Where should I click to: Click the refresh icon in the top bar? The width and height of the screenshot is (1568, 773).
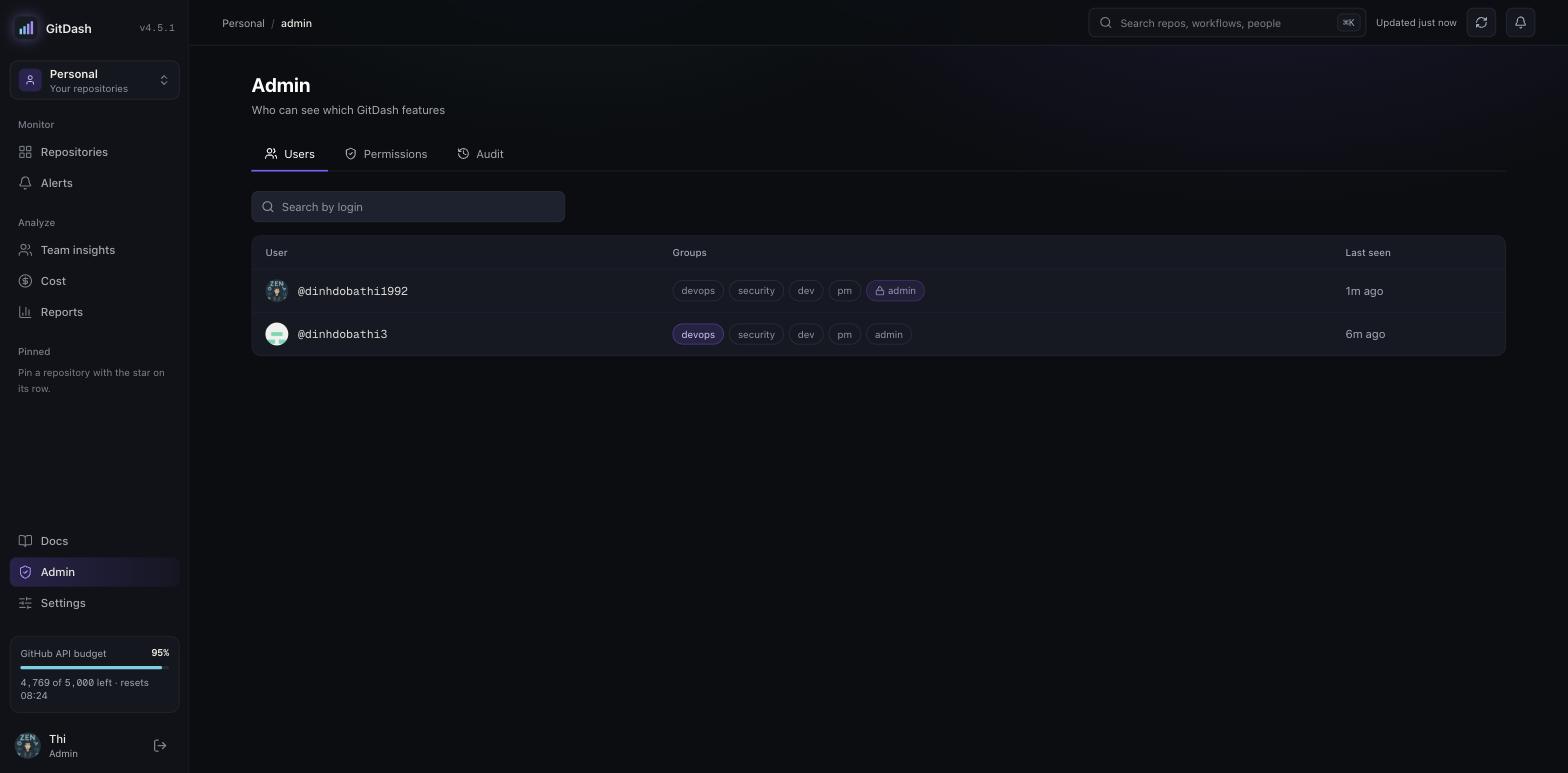click(1481, 22)
